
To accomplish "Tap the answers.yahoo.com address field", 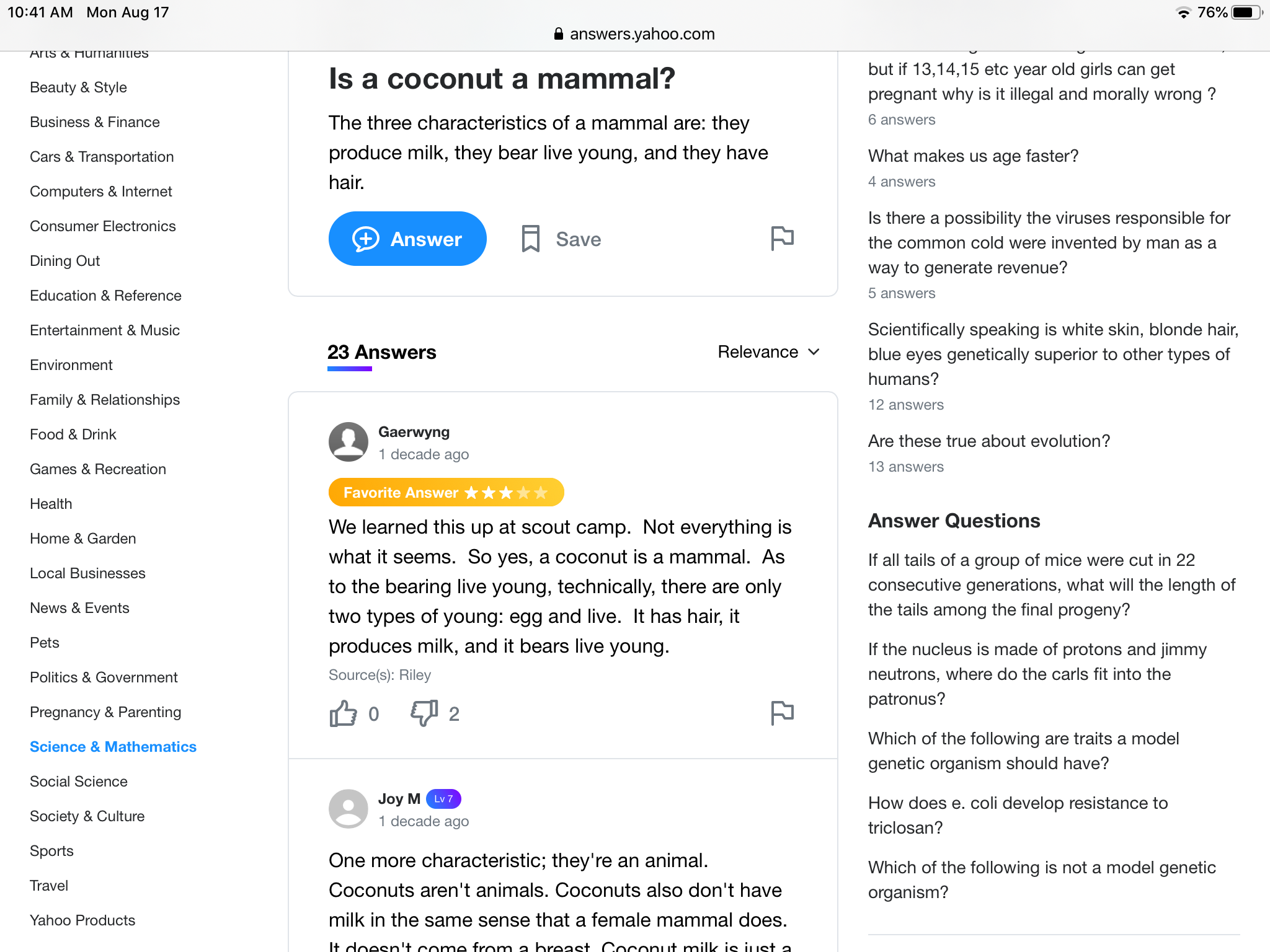I will [x=635, y=34].
